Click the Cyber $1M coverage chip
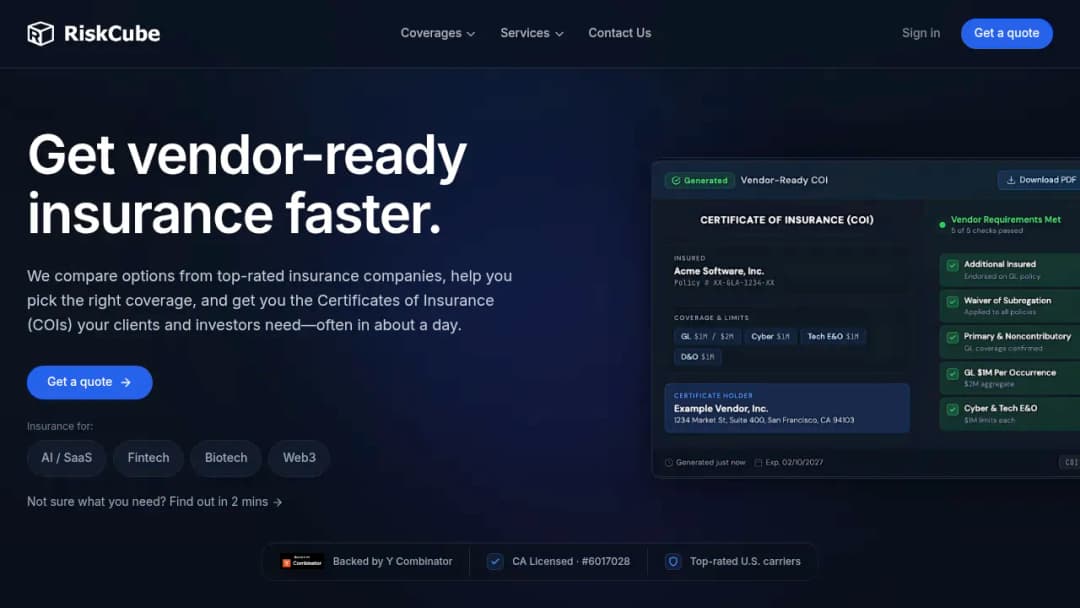The image size is (1080, 608). pos(770,337)
